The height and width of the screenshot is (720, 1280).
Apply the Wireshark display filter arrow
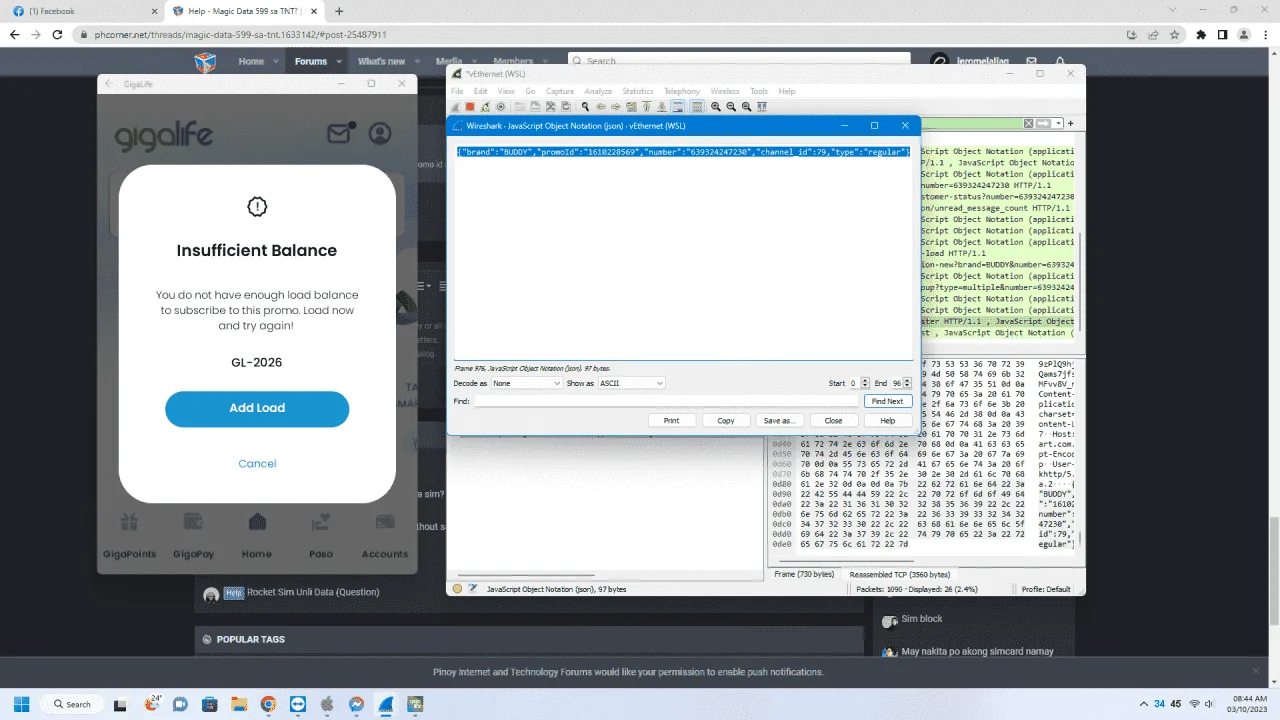coord(1044,123)
